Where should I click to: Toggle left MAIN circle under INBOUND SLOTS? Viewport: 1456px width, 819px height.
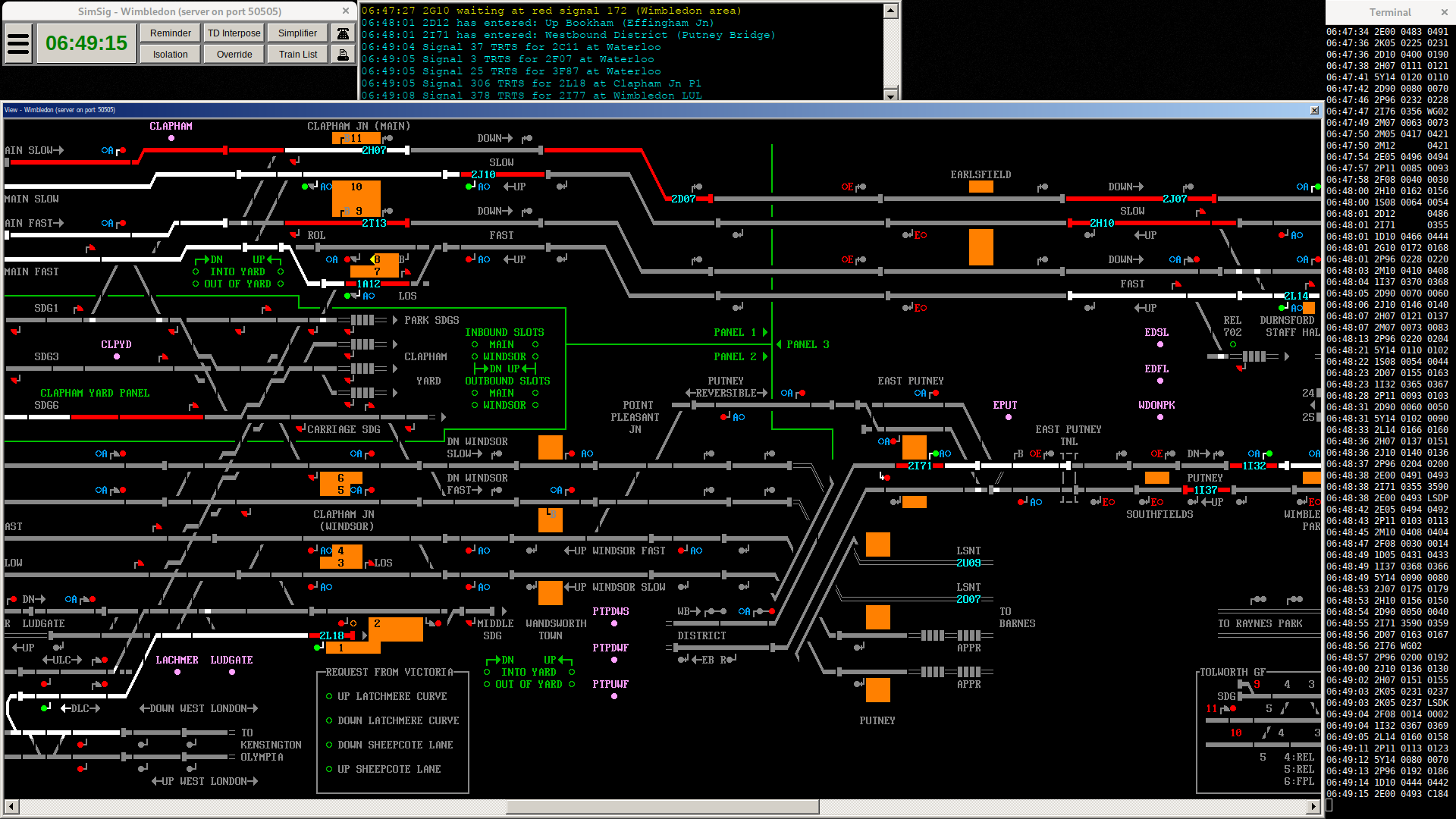coord(475,344)
